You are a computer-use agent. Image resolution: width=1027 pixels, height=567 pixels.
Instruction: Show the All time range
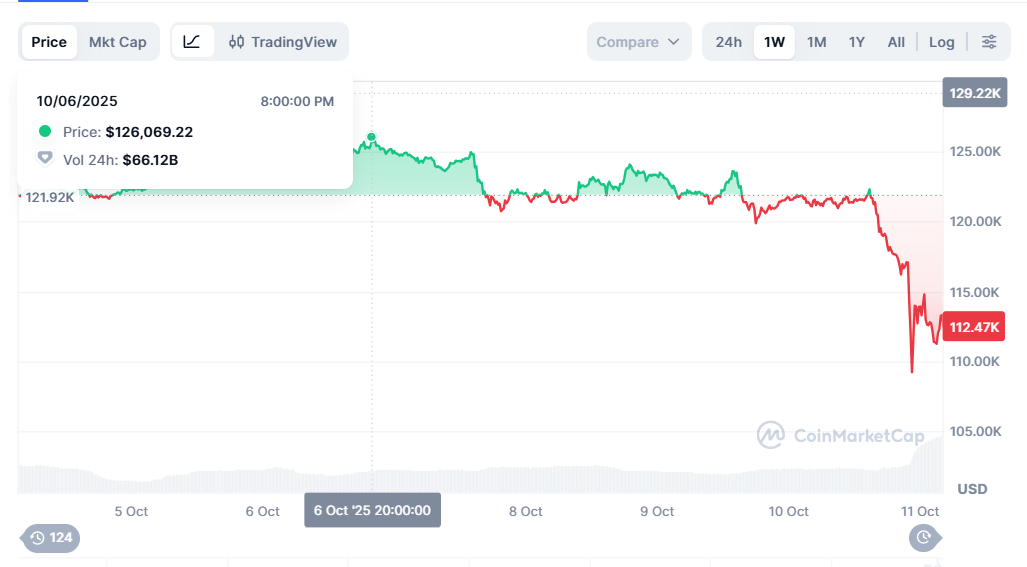[896, 42]
